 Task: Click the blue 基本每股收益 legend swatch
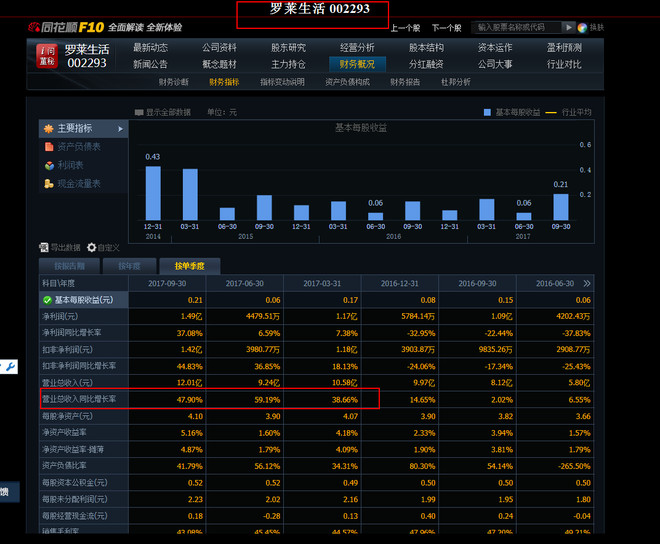click(487, 112)
